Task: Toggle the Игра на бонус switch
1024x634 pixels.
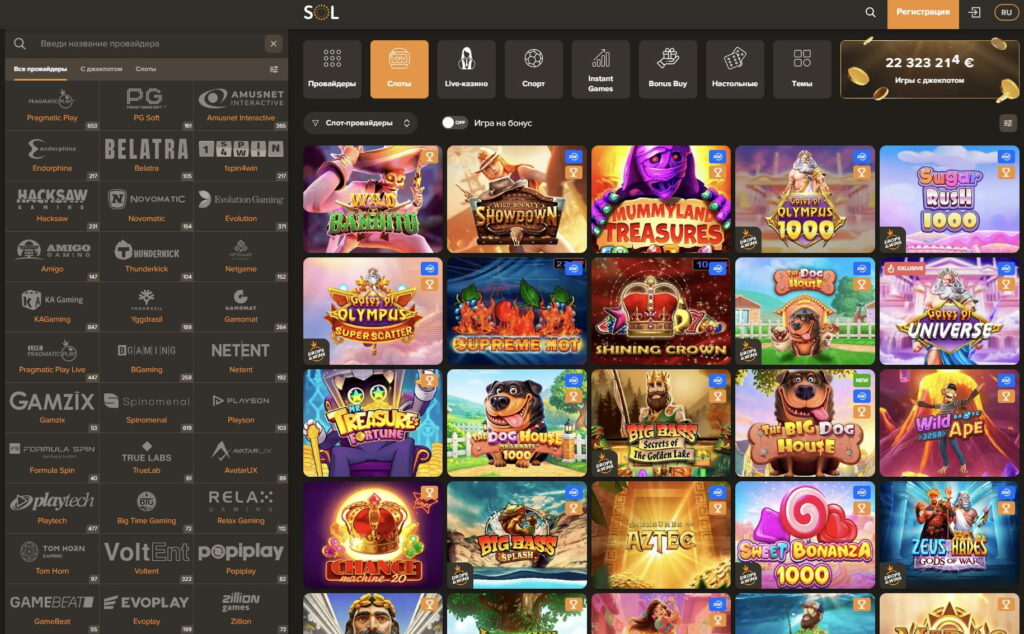Action: [455, 123]
